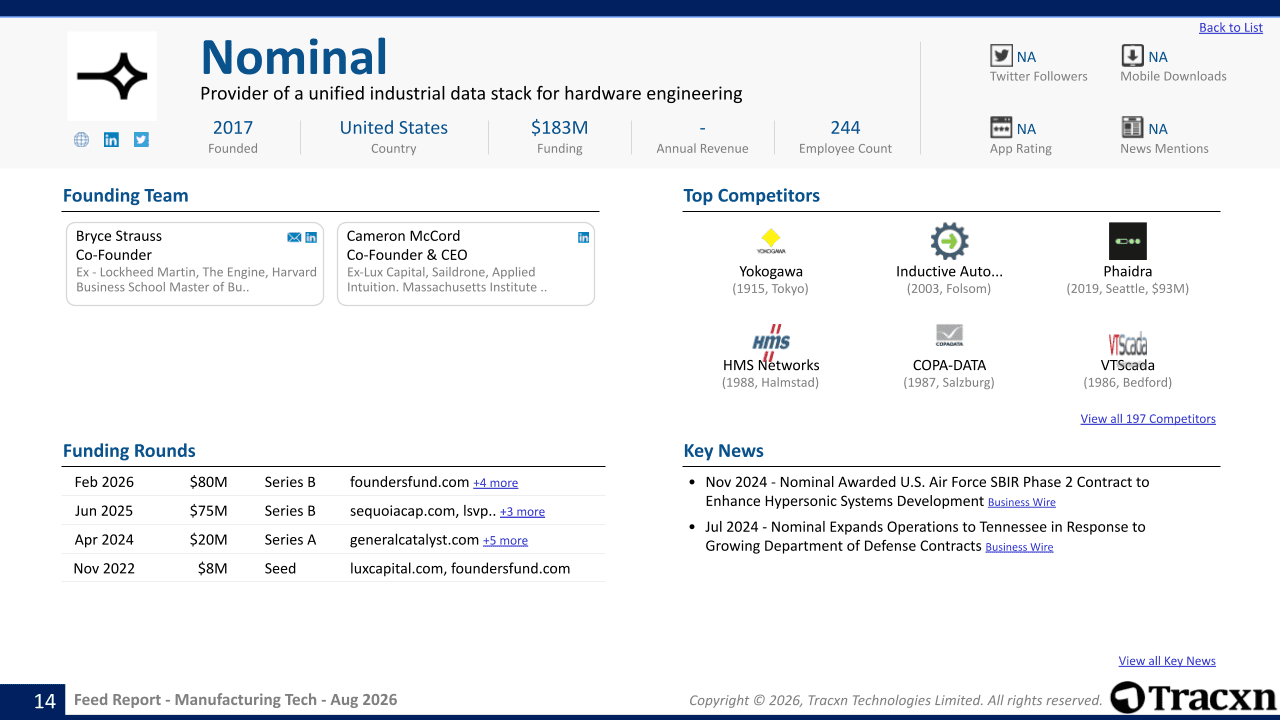Click the HMS Networks logo

(771, 341)
